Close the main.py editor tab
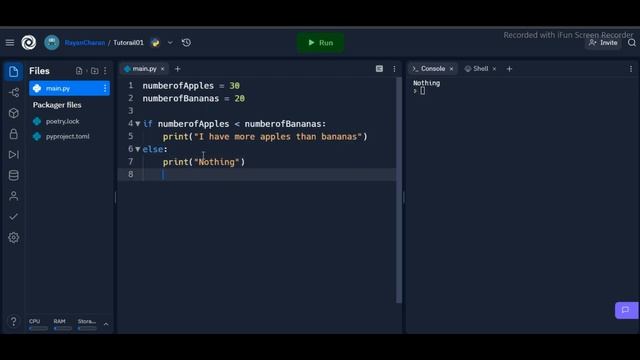640x360 pixels. [x=162, y=69]
